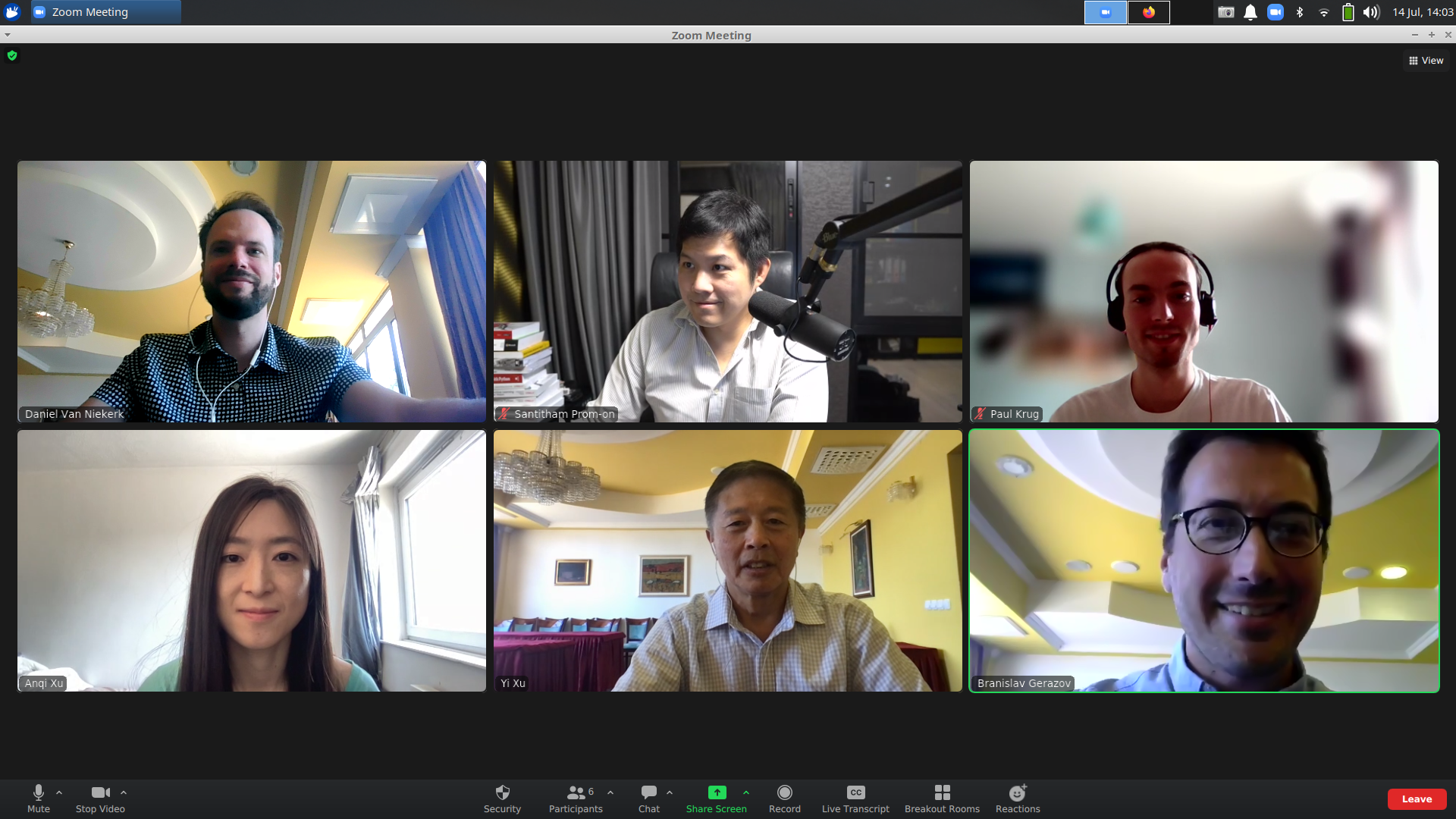
Task: Start recording with Record button
Action: tap(784, 798)
